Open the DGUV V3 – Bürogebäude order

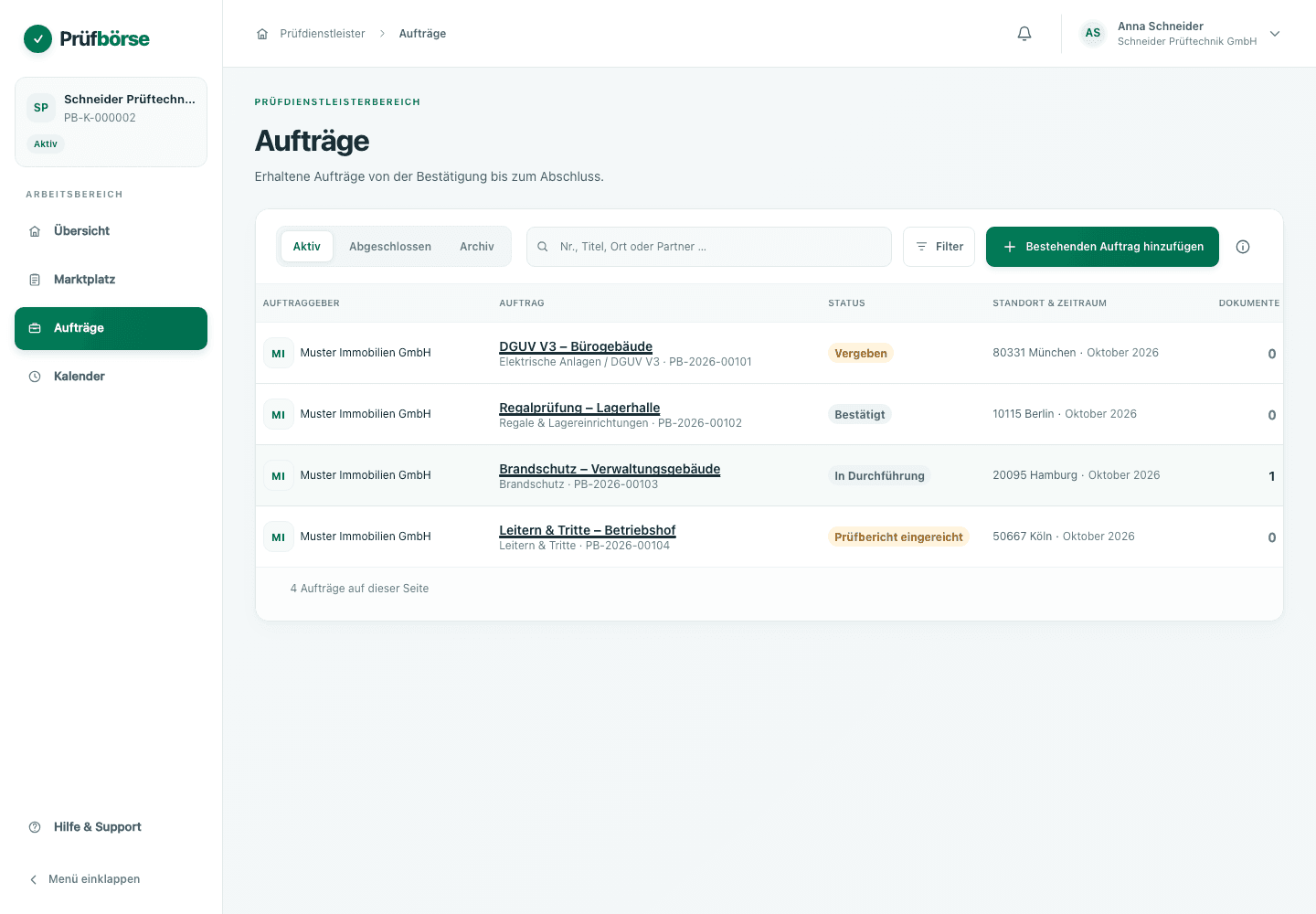(576, 346)
